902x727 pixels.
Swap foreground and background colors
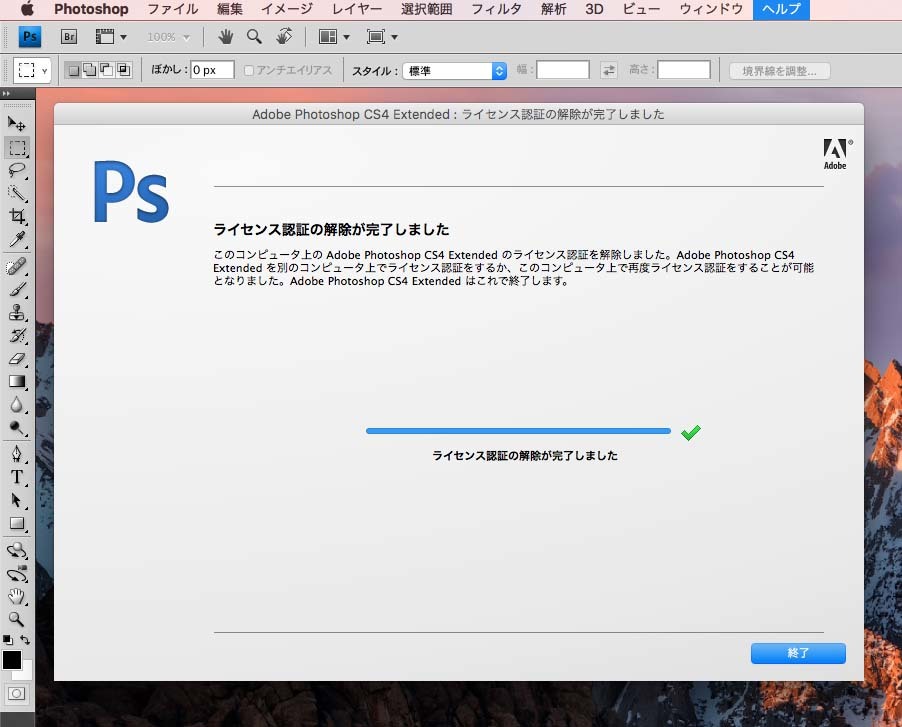pos(26,639)
